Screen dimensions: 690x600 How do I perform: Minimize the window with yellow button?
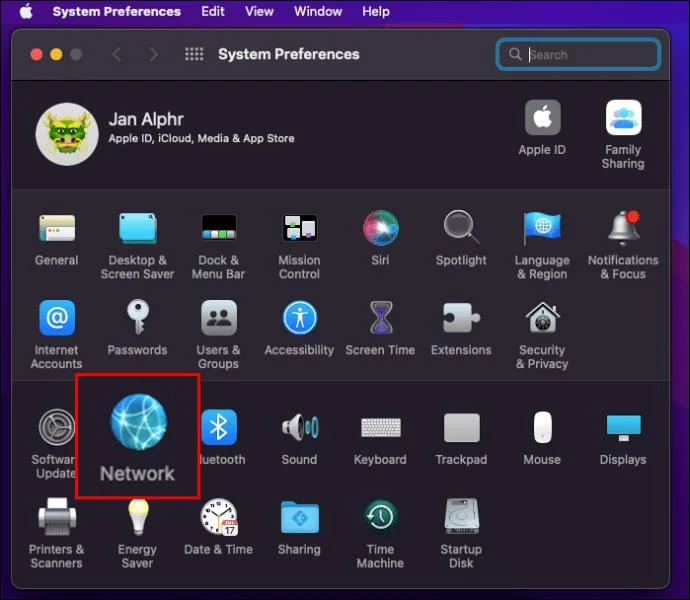56,55
